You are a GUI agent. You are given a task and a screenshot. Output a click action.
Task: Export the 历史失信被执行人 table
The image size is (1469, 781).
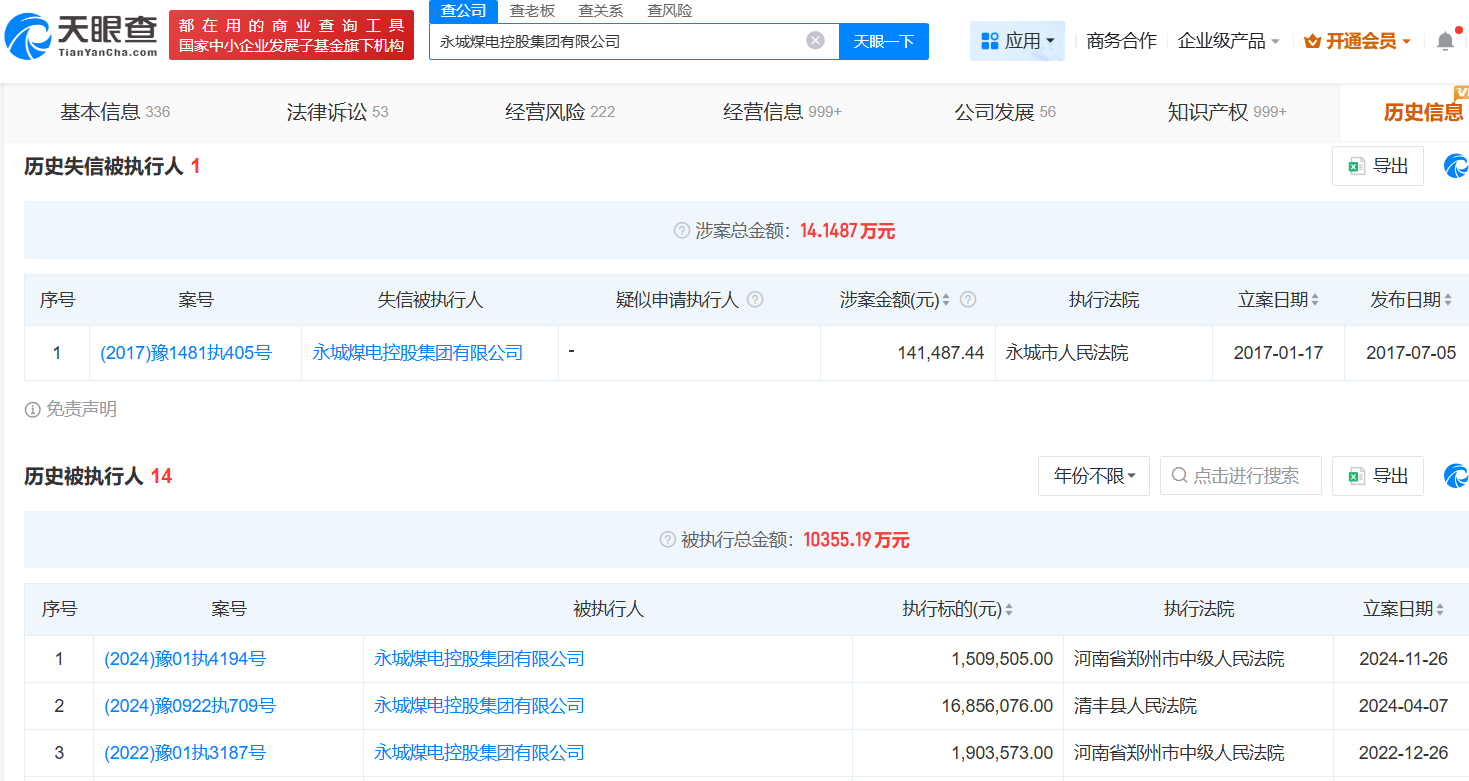tap(1378, 166)
